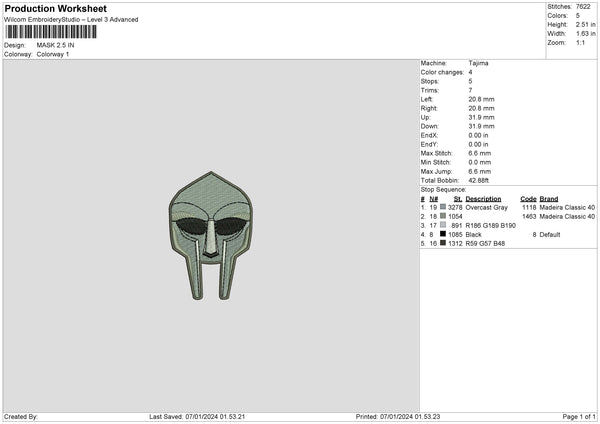This screenshot has height=424, width=600.
Task: Click the width value '1.63 in'
Action: 585,34
